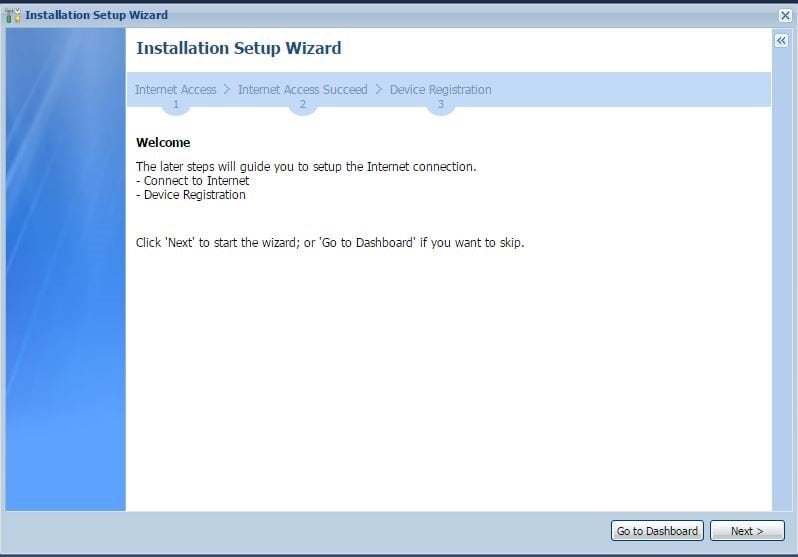798x557 pixels.
Task: Select the Internet Access Succeed step
Action: pos(302,90)
